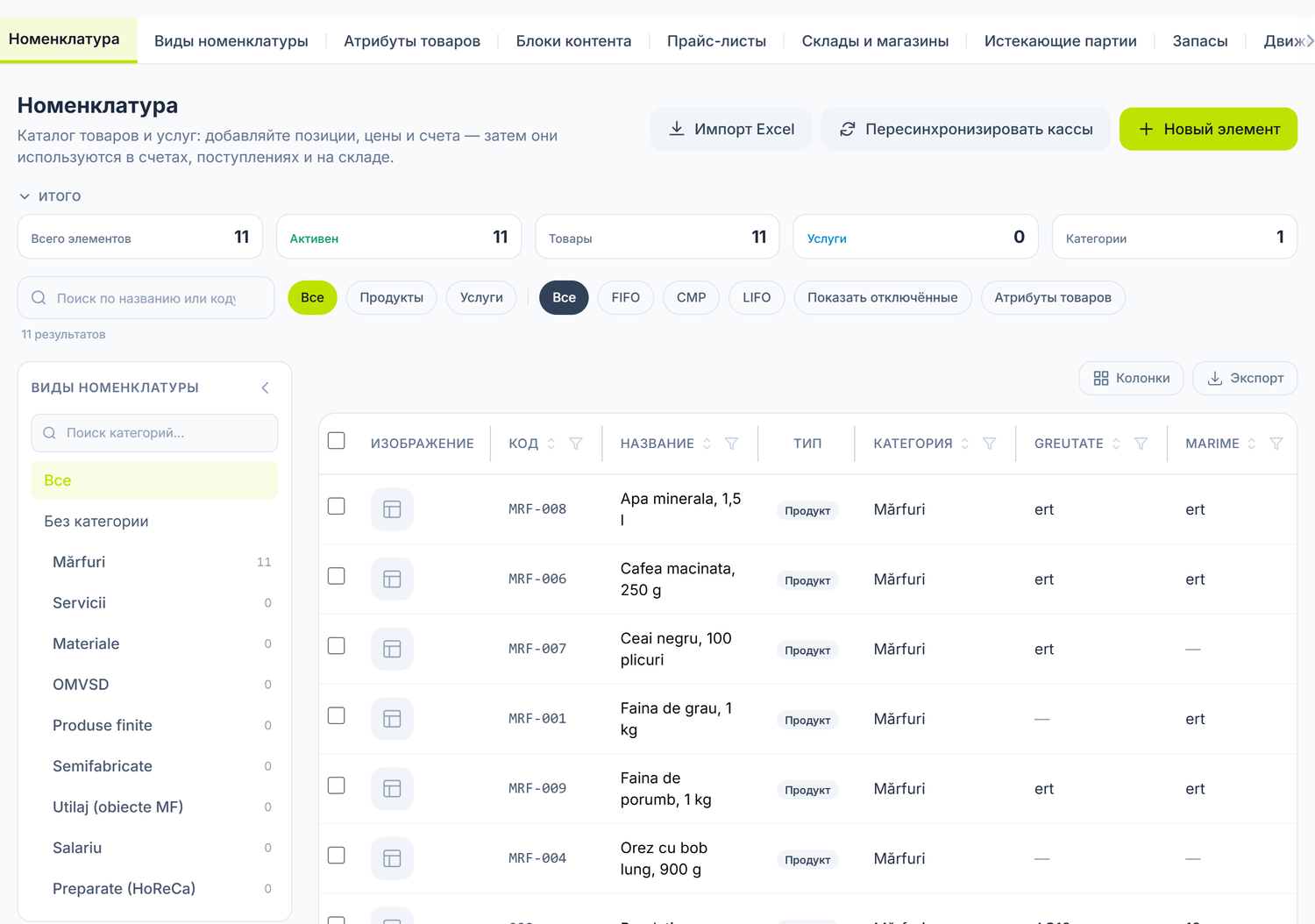This screenshot has width=1315, height=924.
Task: Sort by MARIME column arrows
Action: tap(1252, 444)
